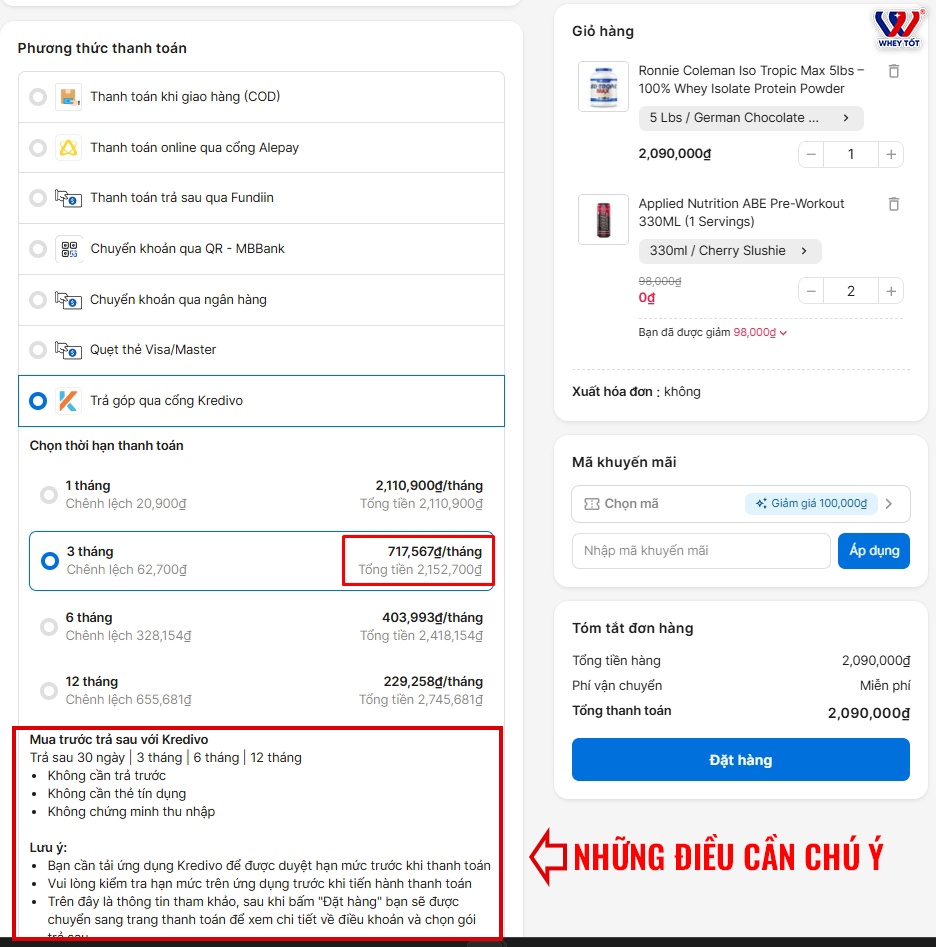
Task: Click the Áp dụng promo button
Action: coord(873,551)
